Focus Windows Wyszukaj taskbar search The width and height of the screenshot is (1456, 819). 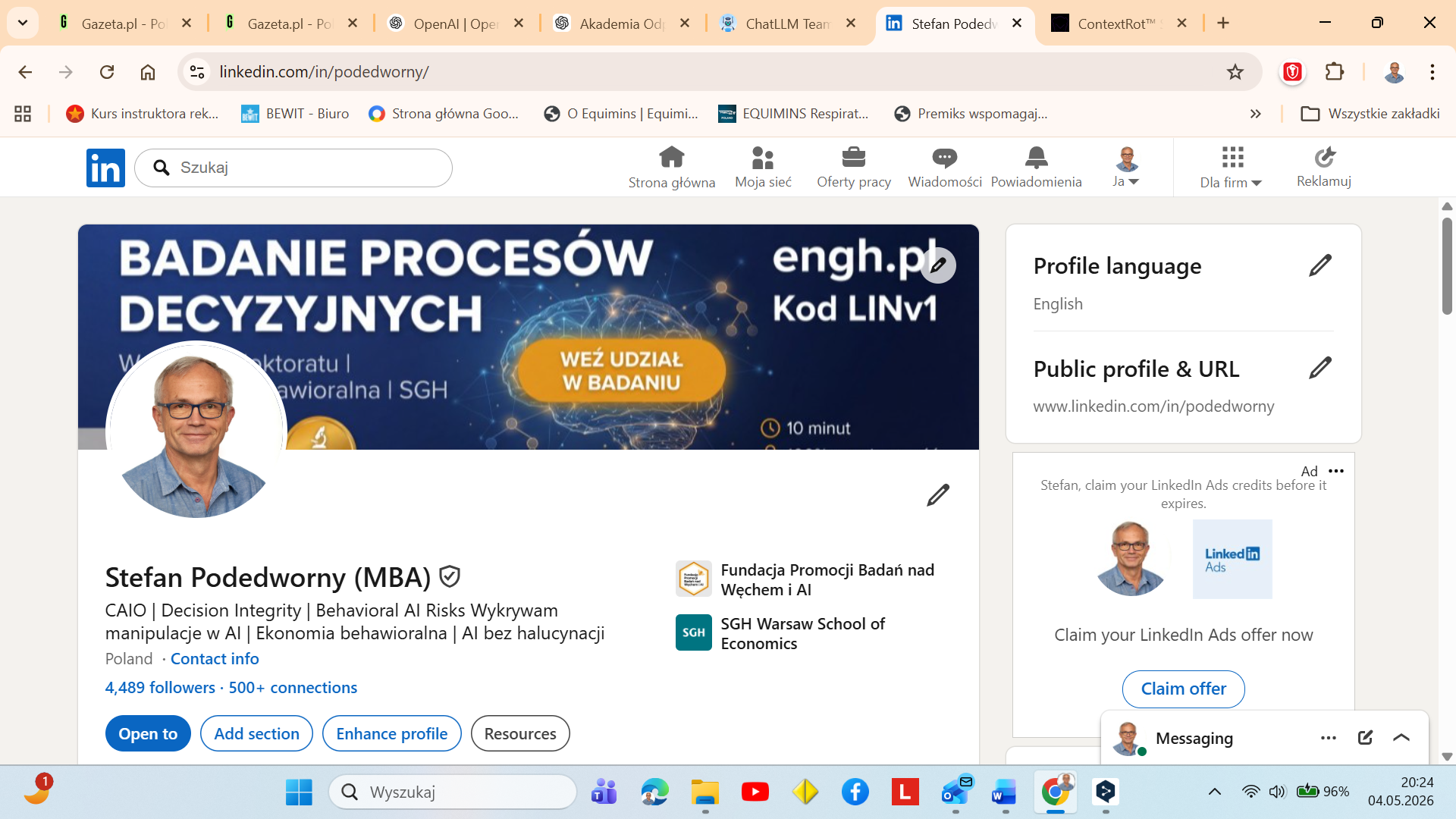coord(453,792)
